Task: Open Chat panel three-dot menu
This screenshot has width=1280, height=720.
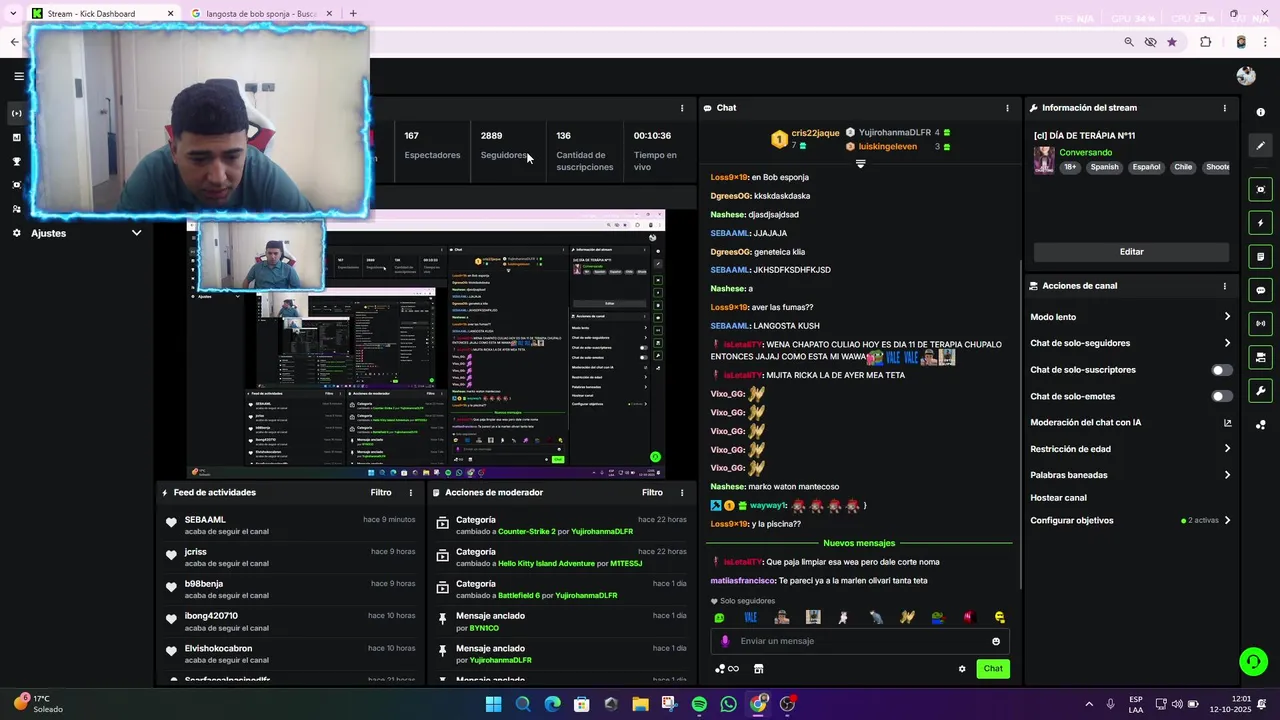Action: [x=1007, y=108]
